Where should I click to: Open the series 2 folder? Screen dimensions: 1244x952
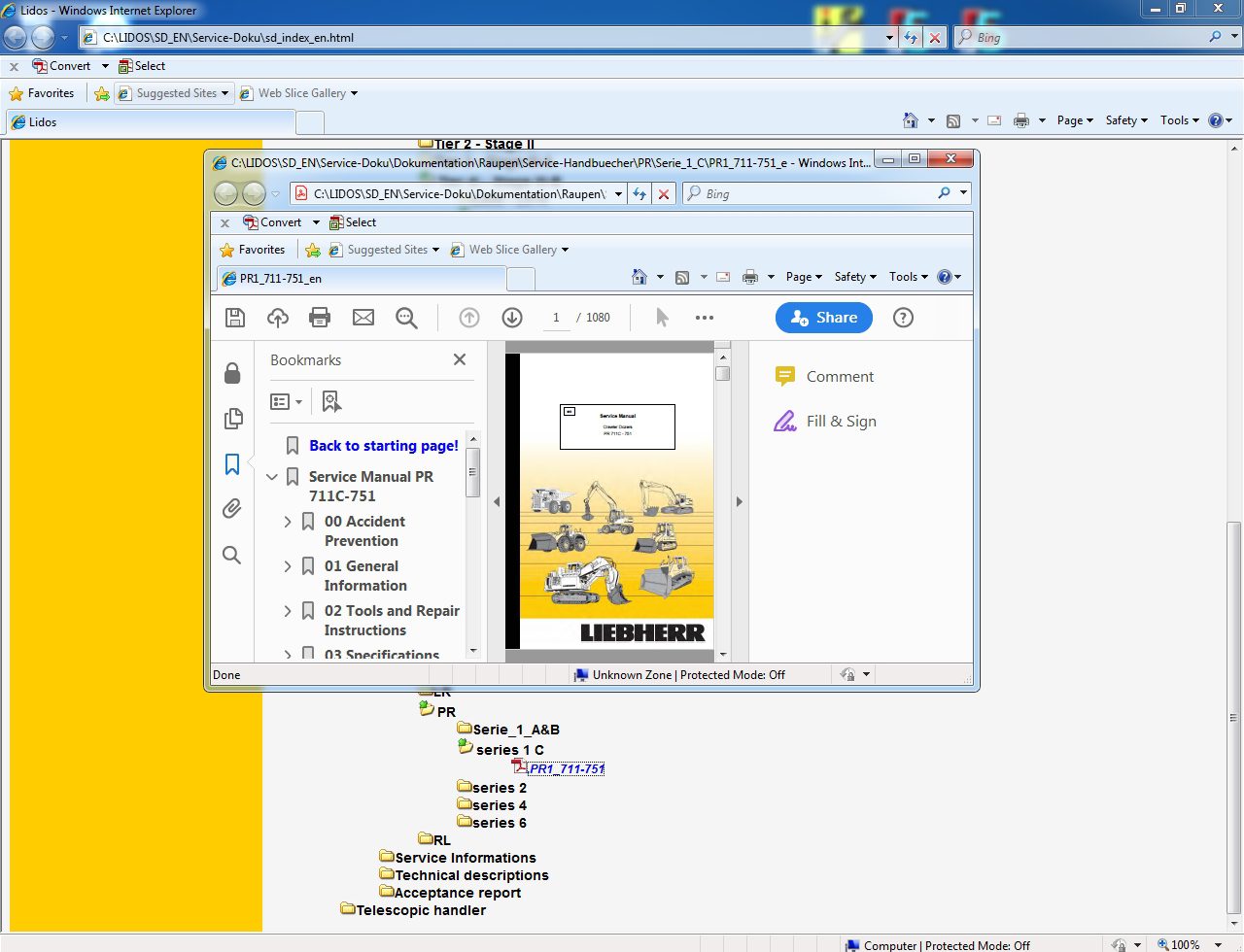[492, 788]
